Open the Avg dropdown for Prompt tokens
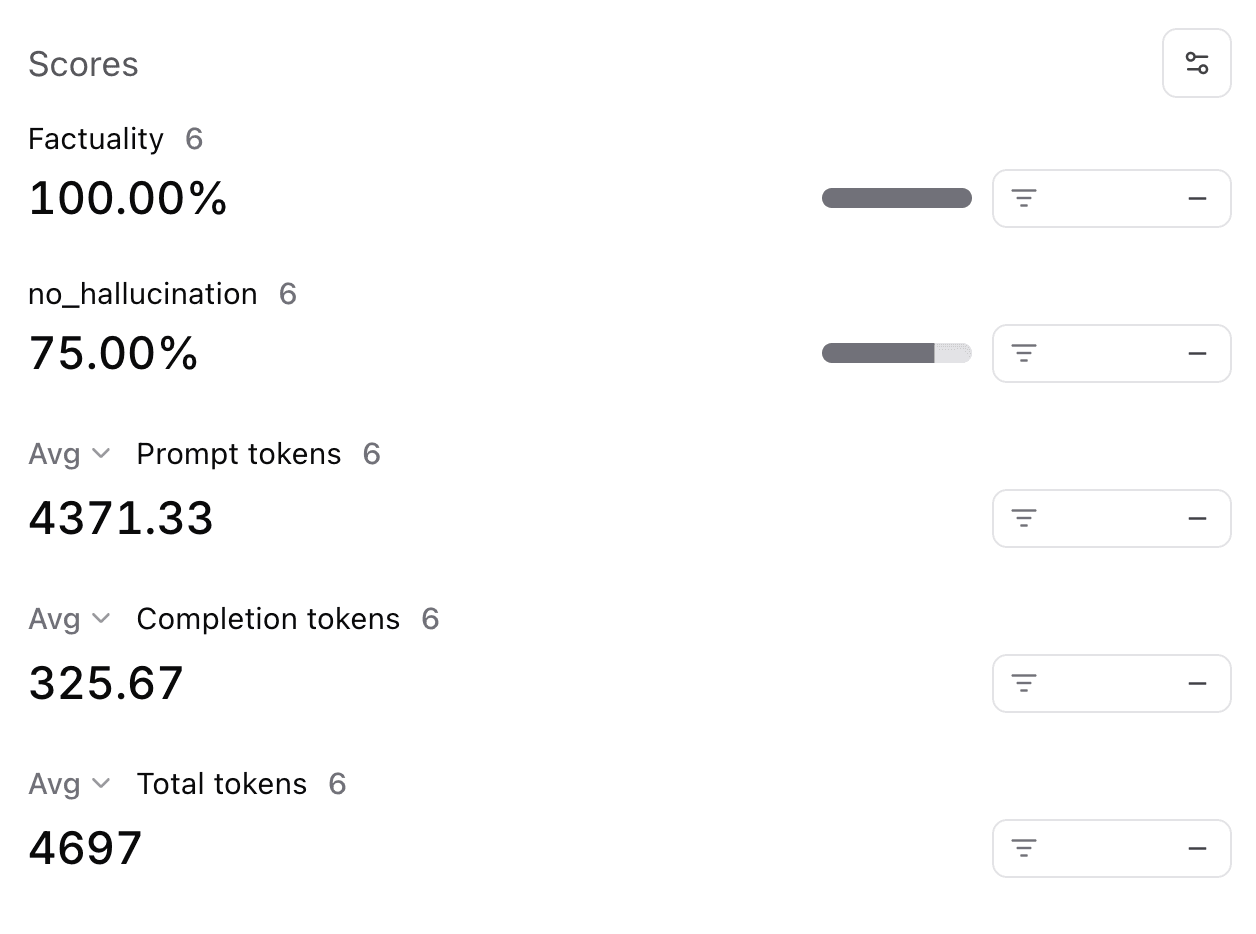This screenshot has height=934, width=1256. pyautogui.click(x=68, y=454)
